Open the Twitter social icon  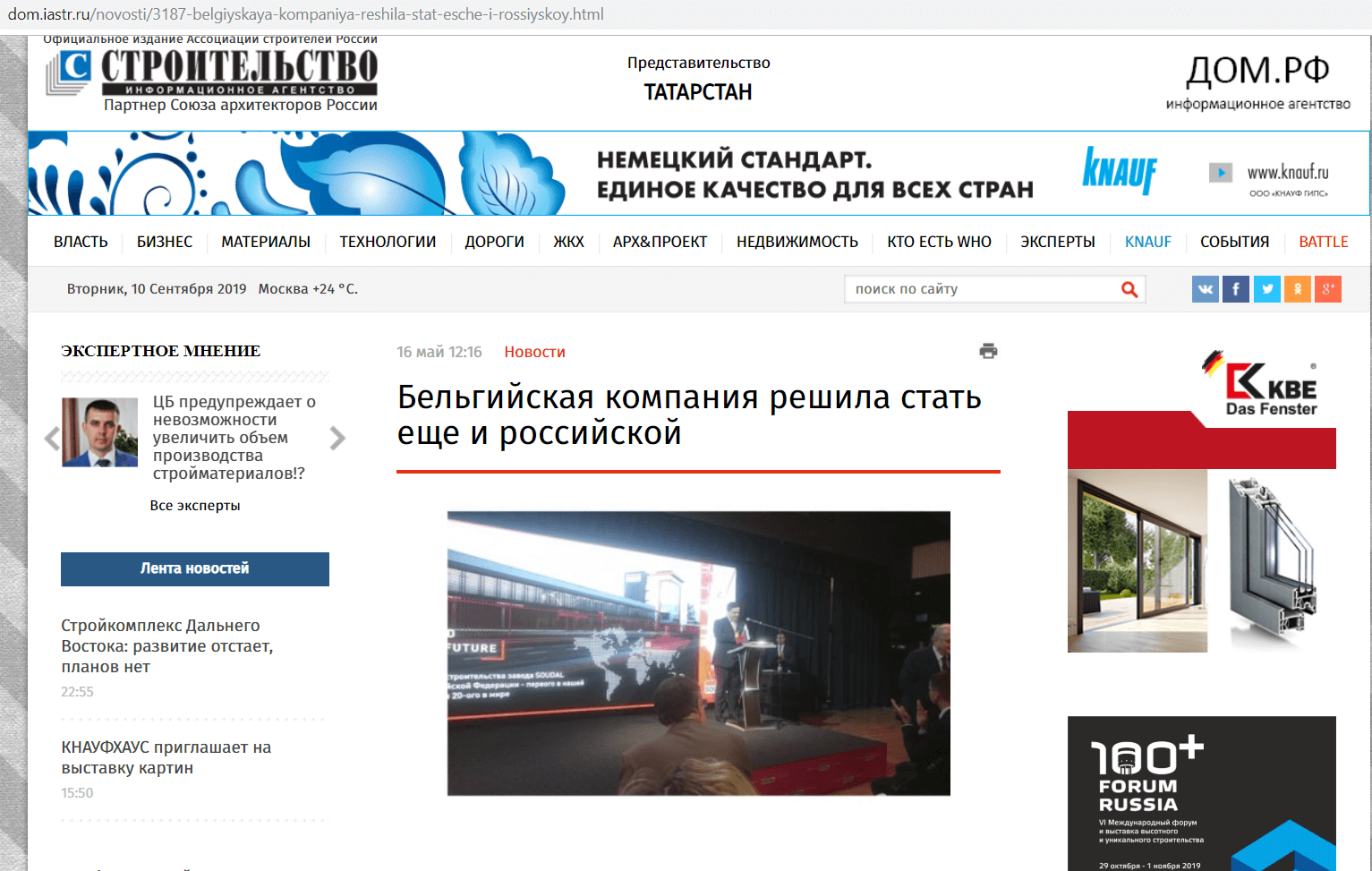tap(1267, 289)
